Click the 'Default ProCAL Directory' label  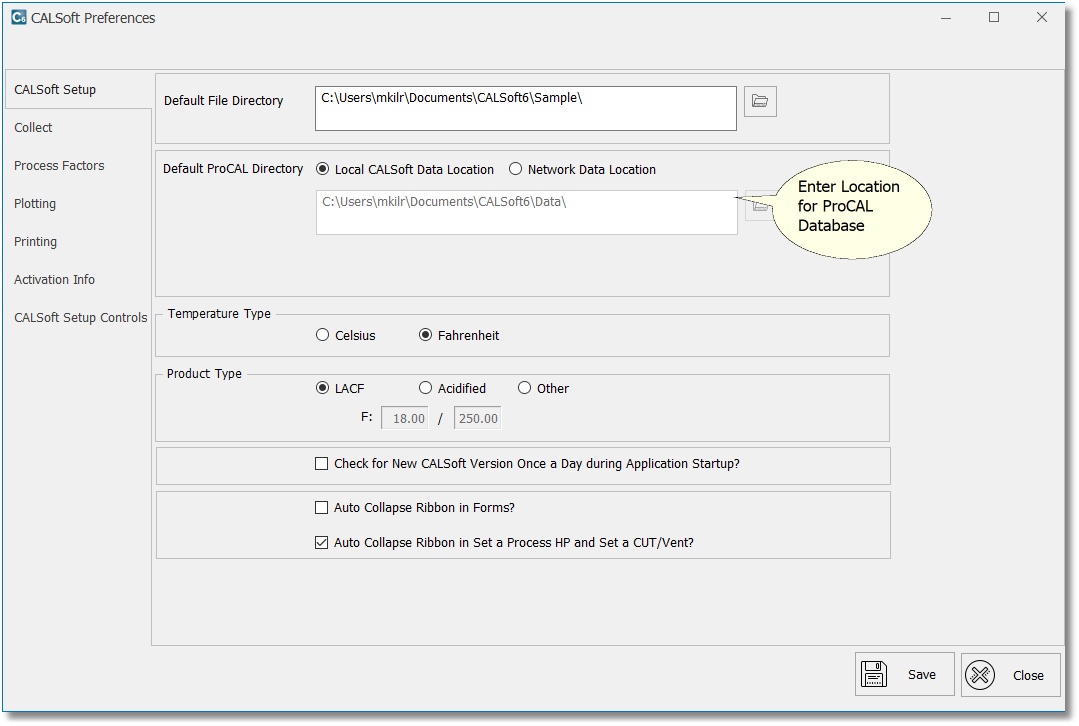[233, 169]
